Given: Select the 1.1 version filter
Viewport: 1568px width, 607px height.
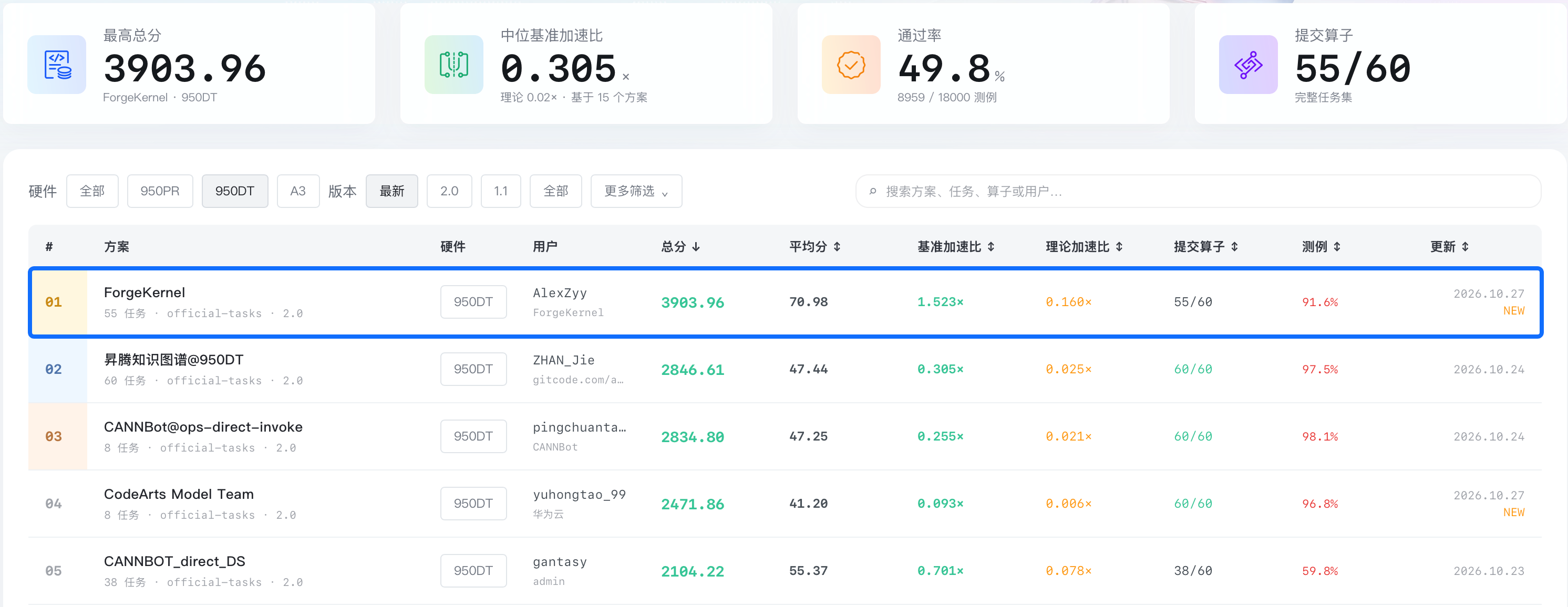Looking at the screenshot, I should click(x=501, y=191).
